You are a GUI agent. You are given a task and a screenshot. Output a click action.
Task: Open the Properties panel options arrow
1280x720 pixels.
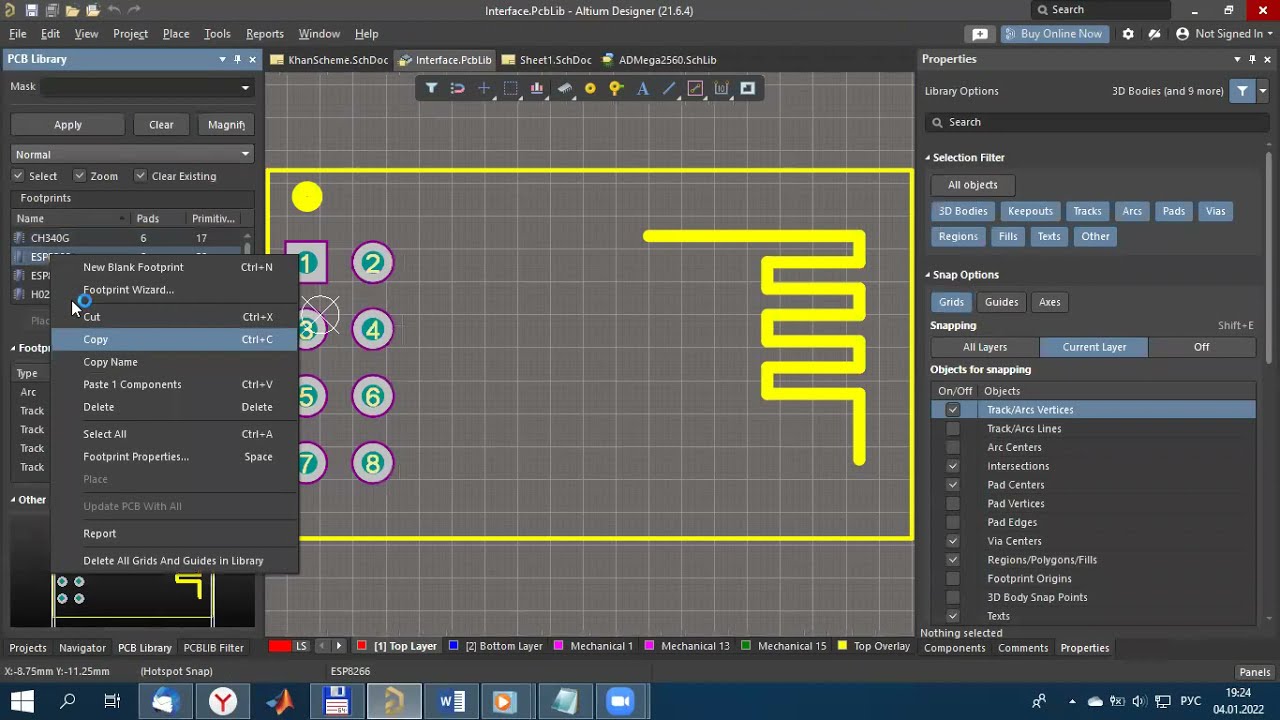(x=1238, y=59)
